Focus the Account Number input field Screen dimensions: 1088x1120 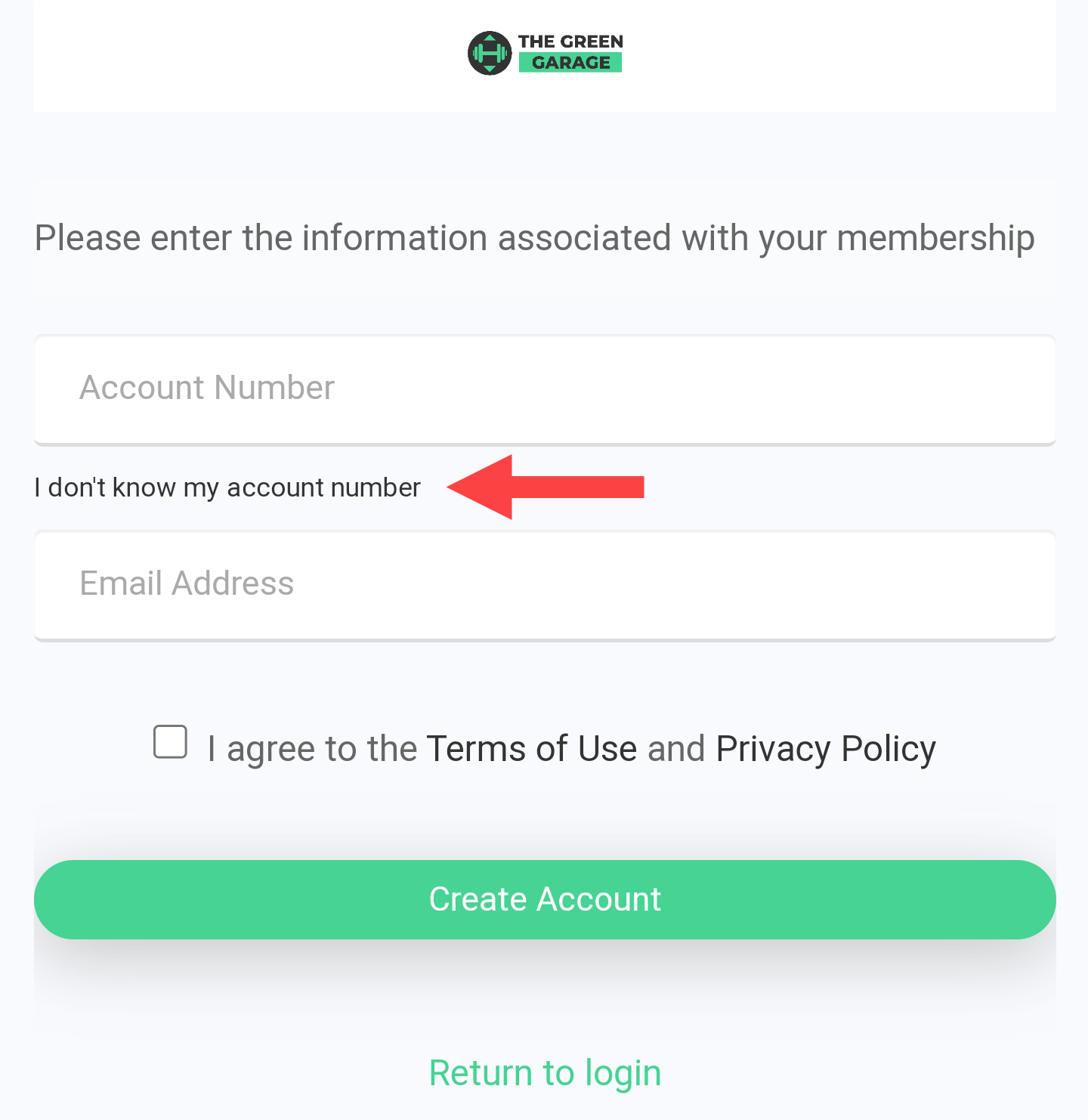tap(545, 390)
